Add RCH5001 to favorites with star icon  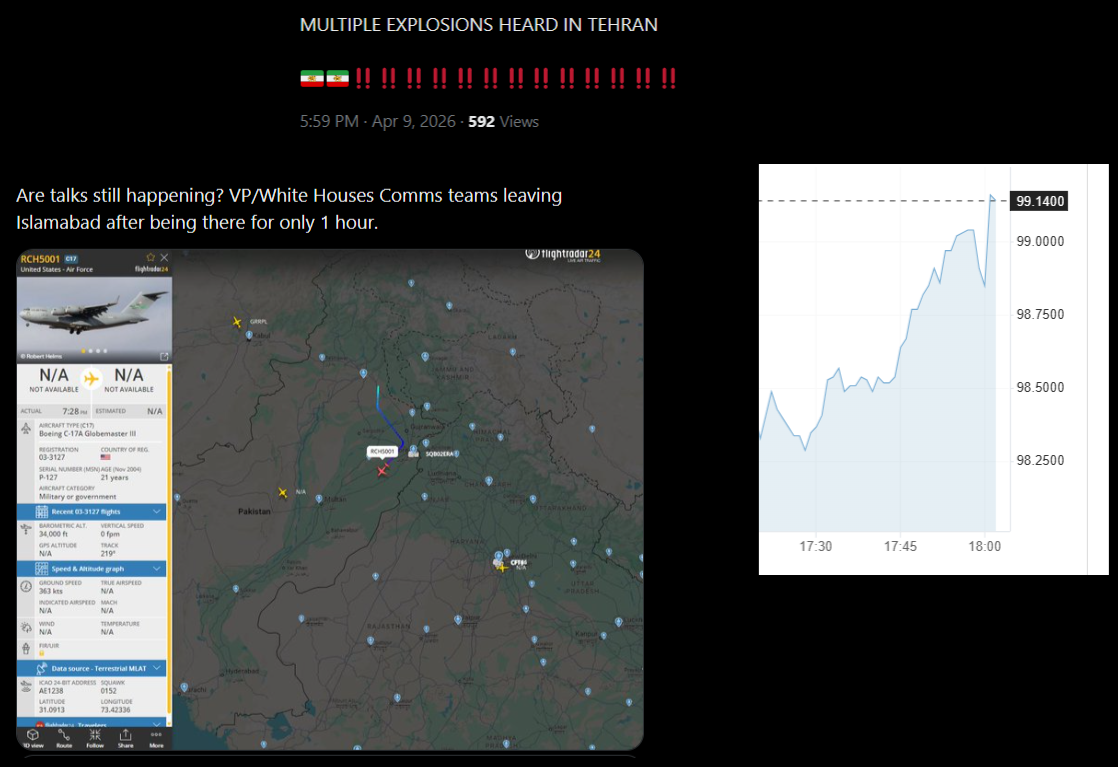(150, 257)
